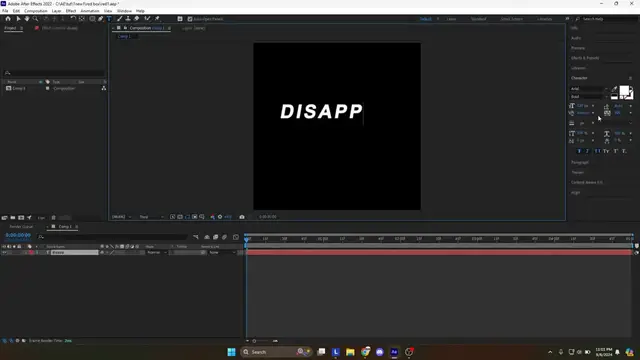
Task: Select the Rectangle shape tool
Action: (x=92, y=19)
